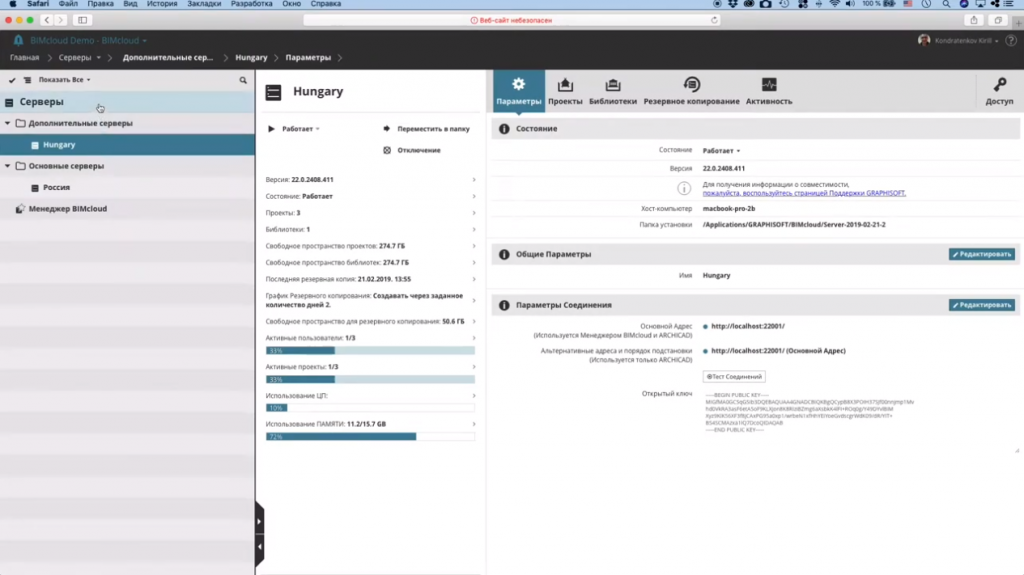Open the Работает status dropdown in summary panel
This screenshot has width=1024, height=575.
[300, 129]
